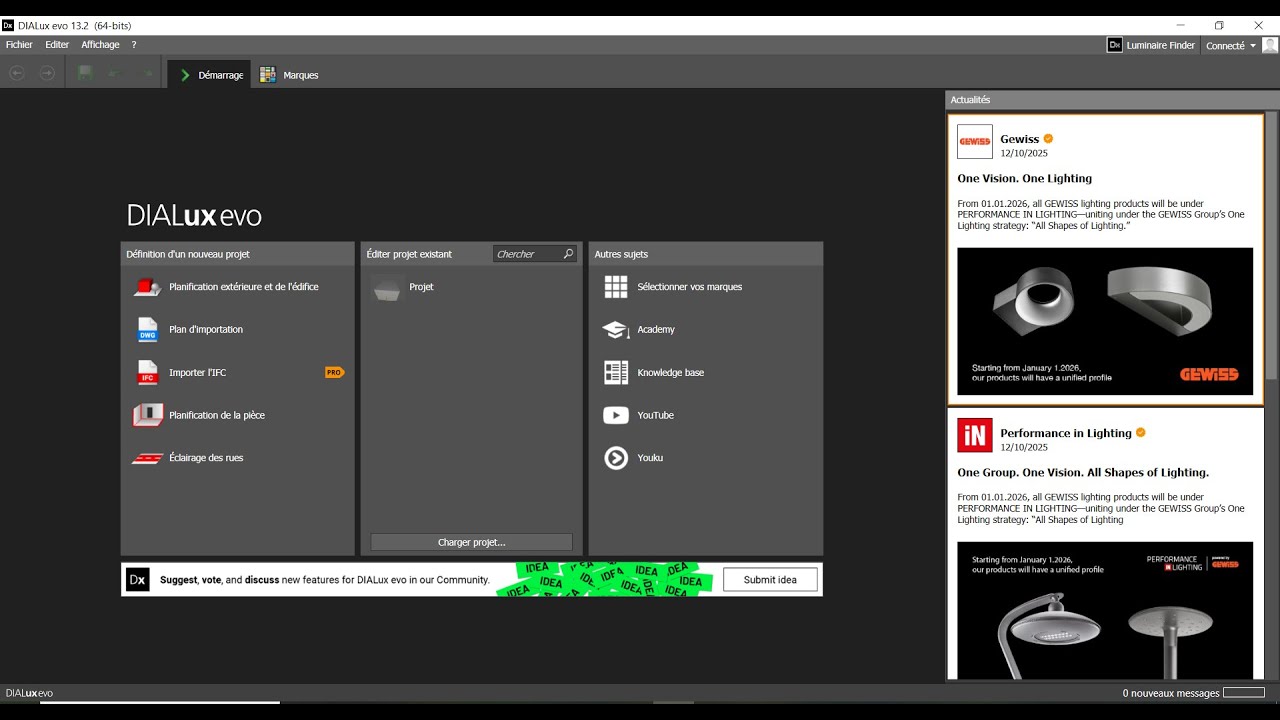The height and width of the screenshot is (720, 1280).
Task: Start Planification de la pièce
Action: (217, 415)
